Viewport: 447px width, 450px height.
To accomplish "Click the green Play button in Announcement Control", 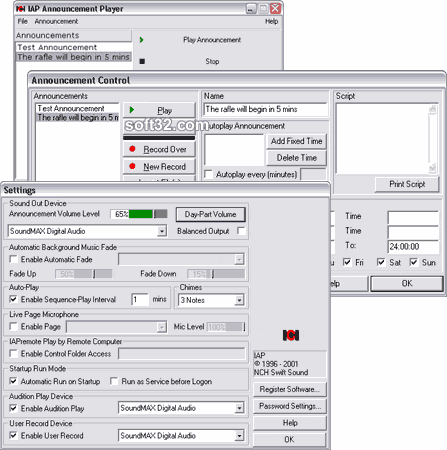I will [159, 110].
